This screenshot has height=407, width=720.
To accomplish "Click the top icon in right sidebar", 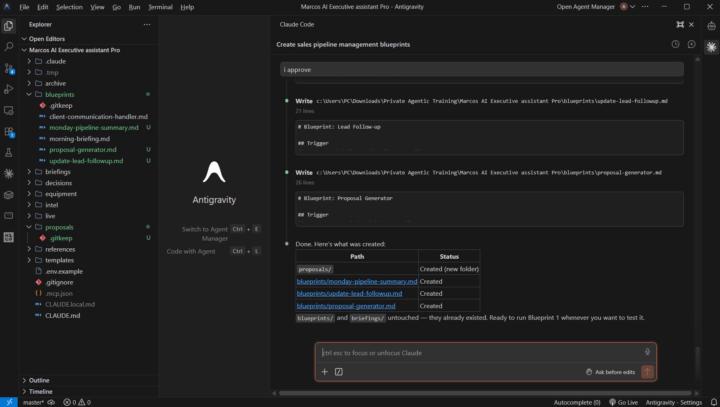I will [x=711, y=26].
